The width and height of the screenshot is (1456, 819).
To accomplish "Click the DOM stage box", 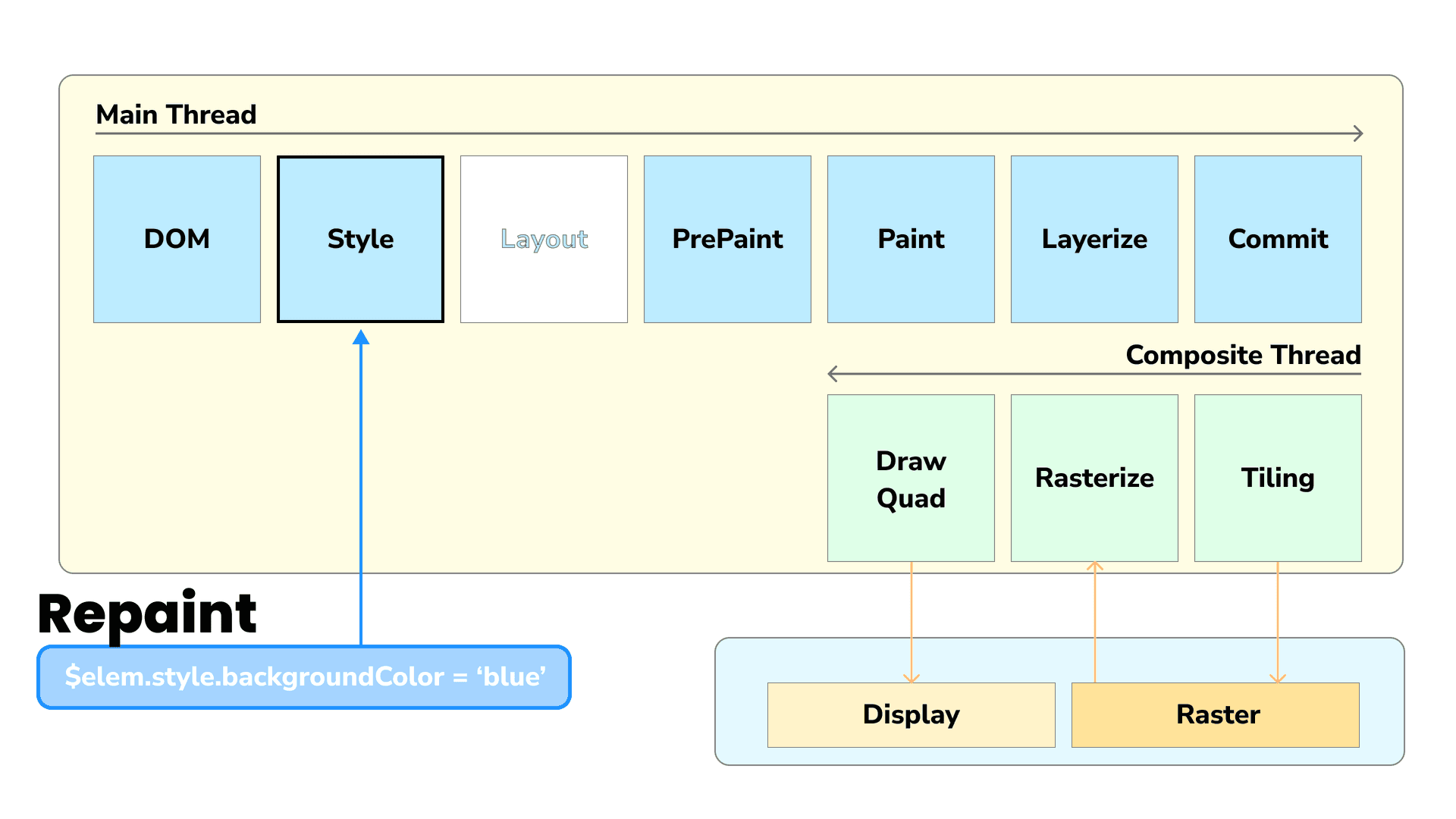I will click(x=177, y=239).
